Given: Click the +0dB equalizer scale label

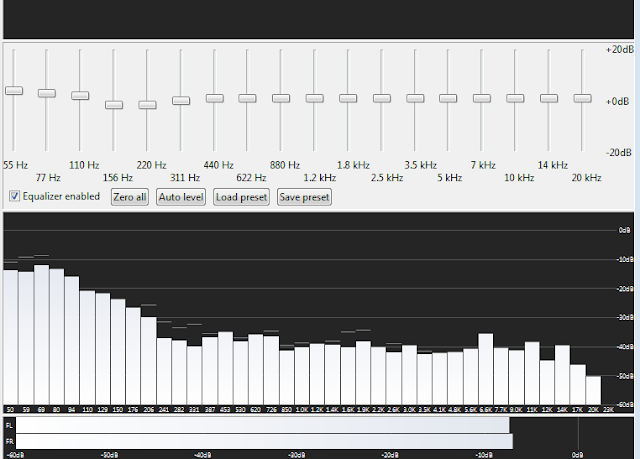Looking at the screenshot, I should (x=617, y=101).
